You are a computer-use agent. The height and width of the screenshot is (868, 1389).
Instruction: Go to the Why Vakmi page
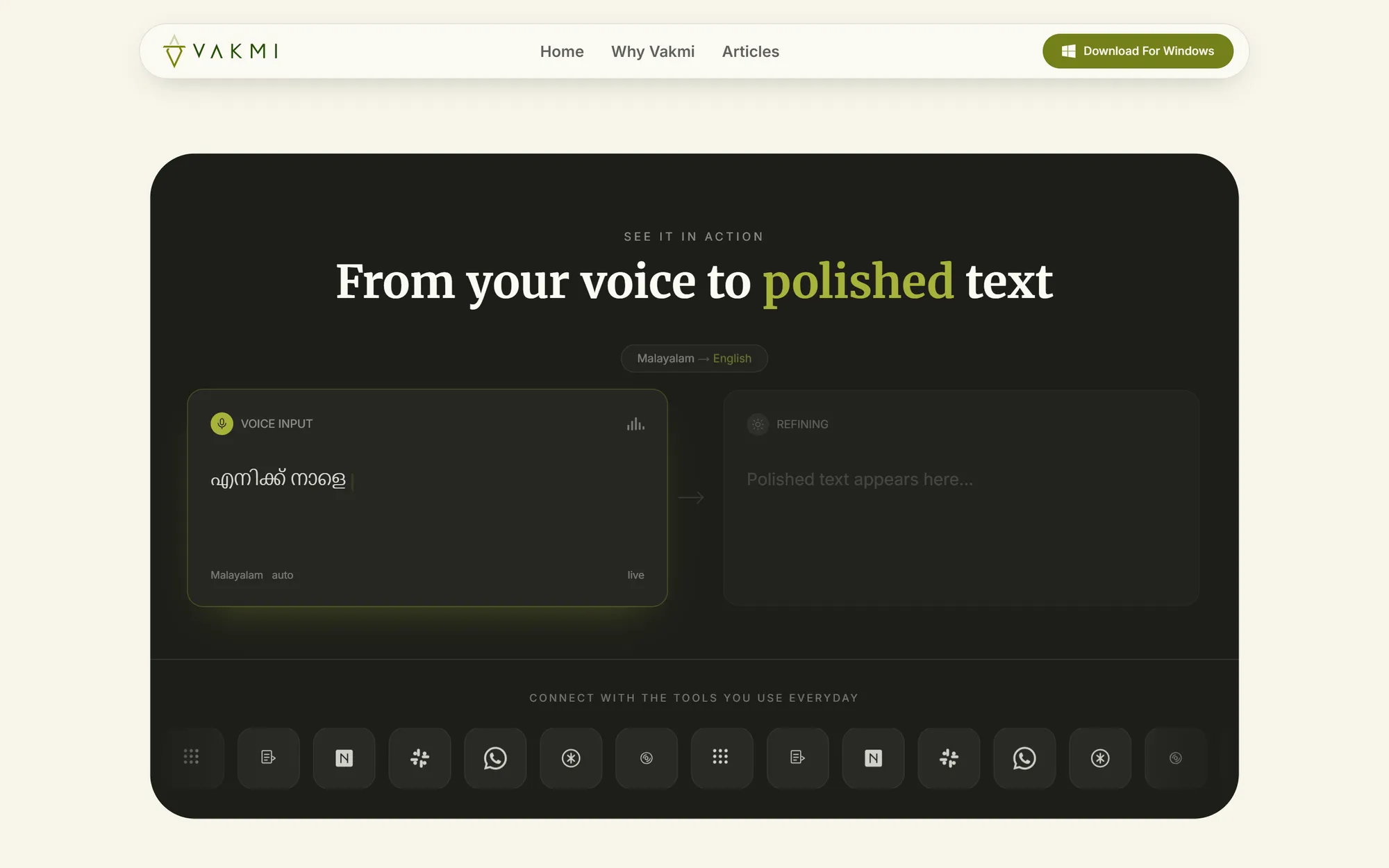pyautogui.click(x=653, y=51)
